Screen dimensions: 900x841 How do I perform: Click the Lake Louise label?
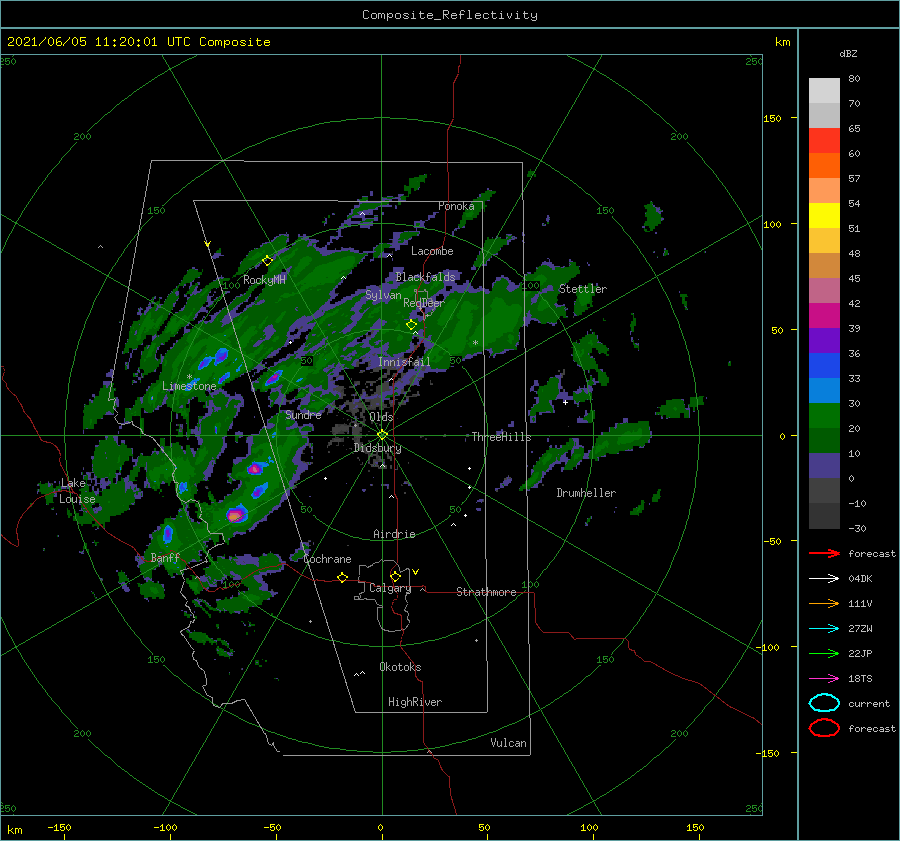click(77, 491)
